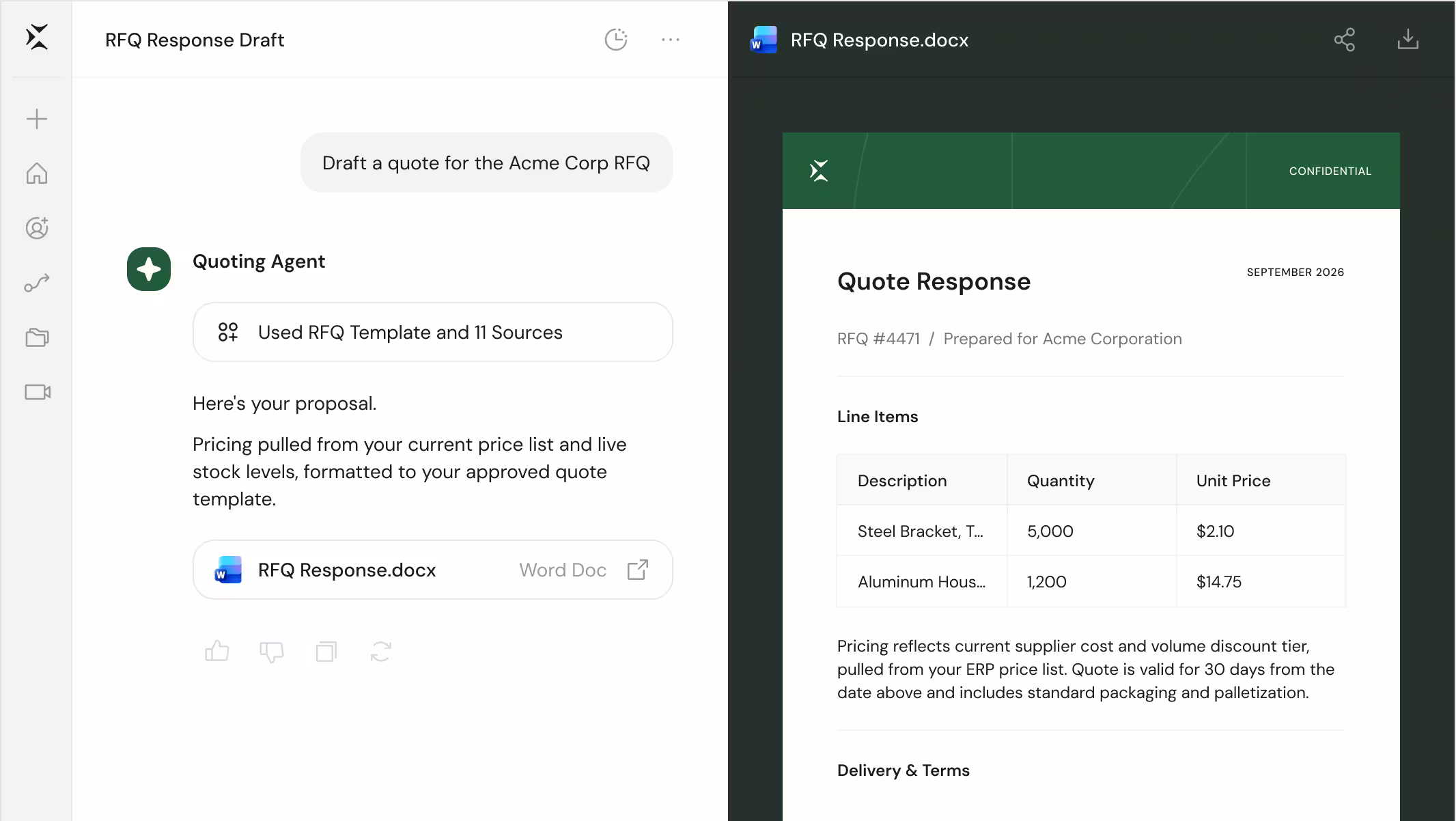Viewport: 1456px width, 821px height.
Task: Give thumbs up to the response
Action: (x=217, y=652)
